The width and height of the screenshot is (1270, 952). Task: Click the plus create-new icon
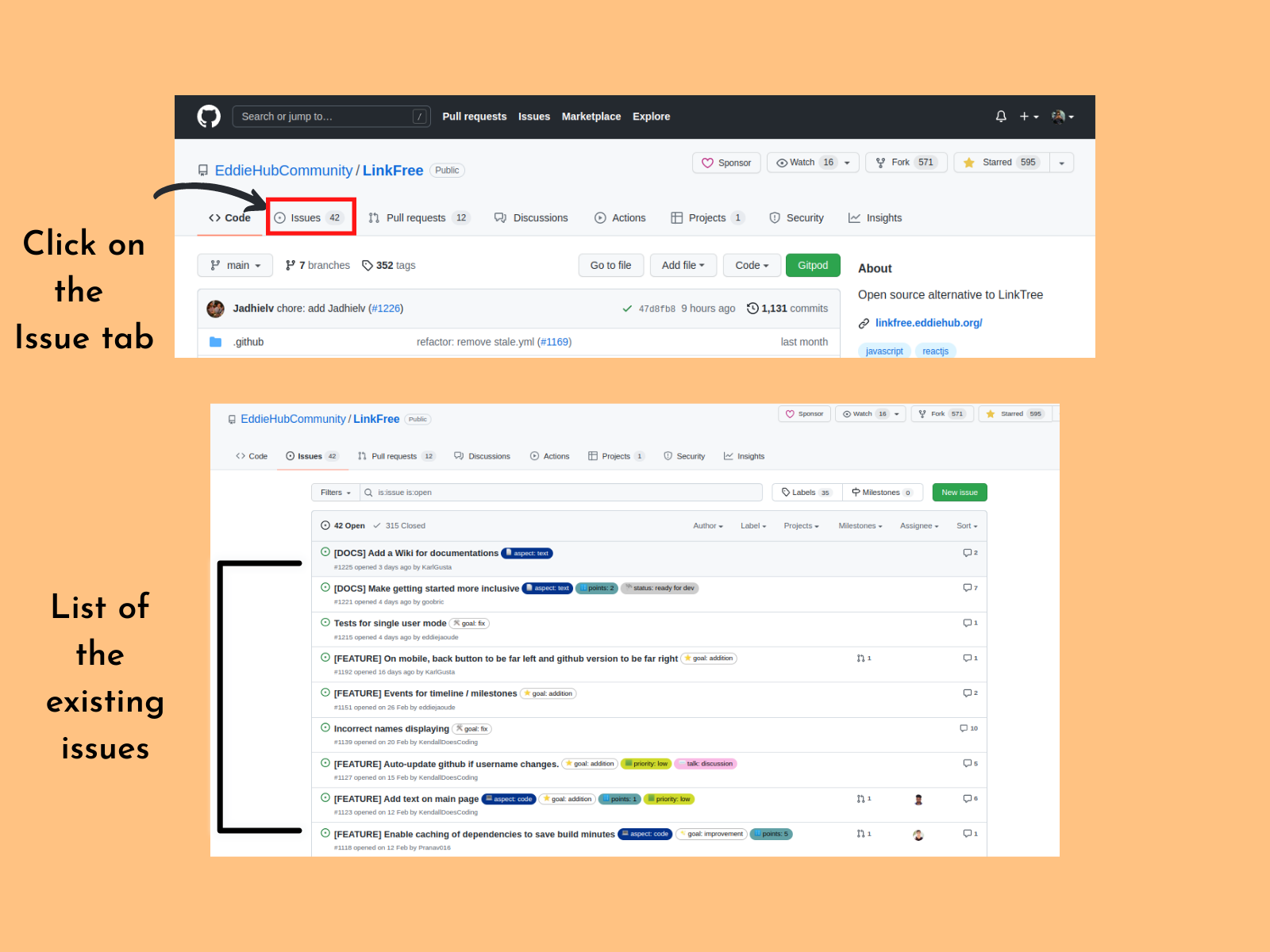coord(1028,117)
